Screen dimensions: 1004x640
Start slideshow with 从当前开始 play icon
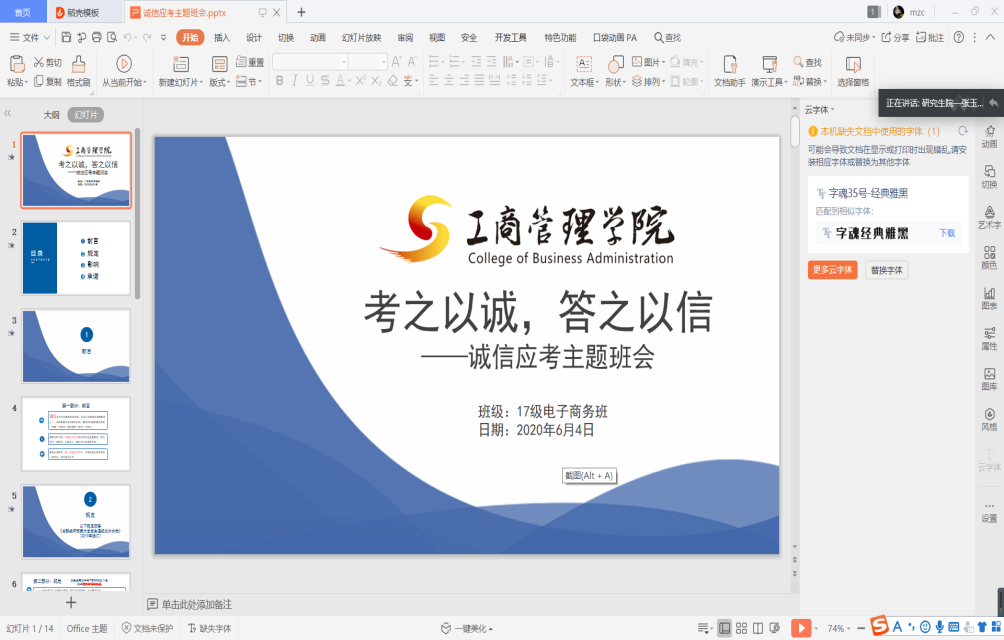(x=124, y=63)
